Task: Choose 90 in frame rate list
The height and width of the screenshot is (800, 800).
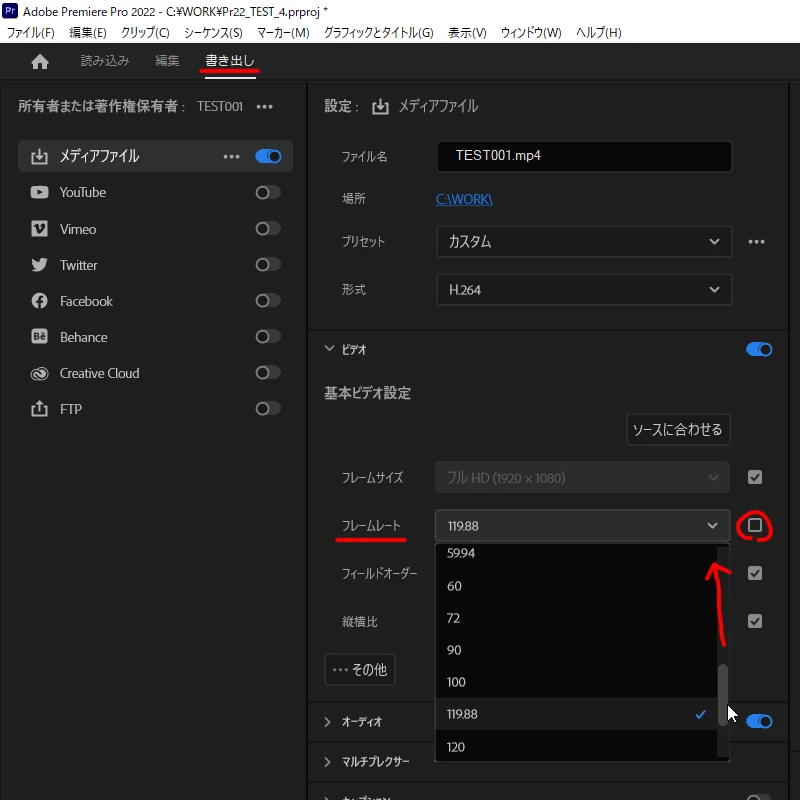Action: [x=576, y=650]
